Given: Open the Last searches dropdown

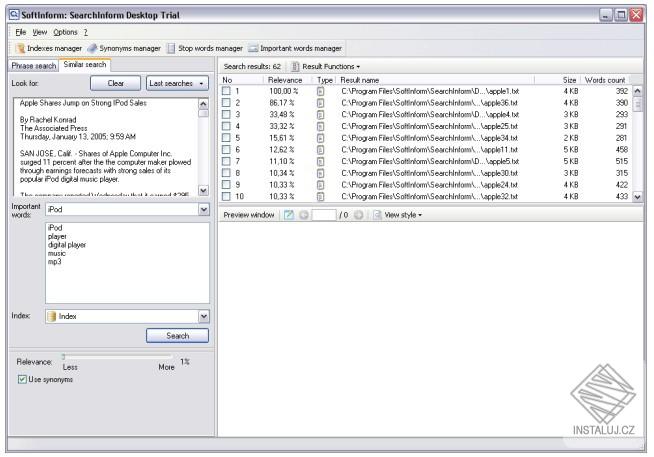Looking at the screenshot, I should (x=177, y=83).
